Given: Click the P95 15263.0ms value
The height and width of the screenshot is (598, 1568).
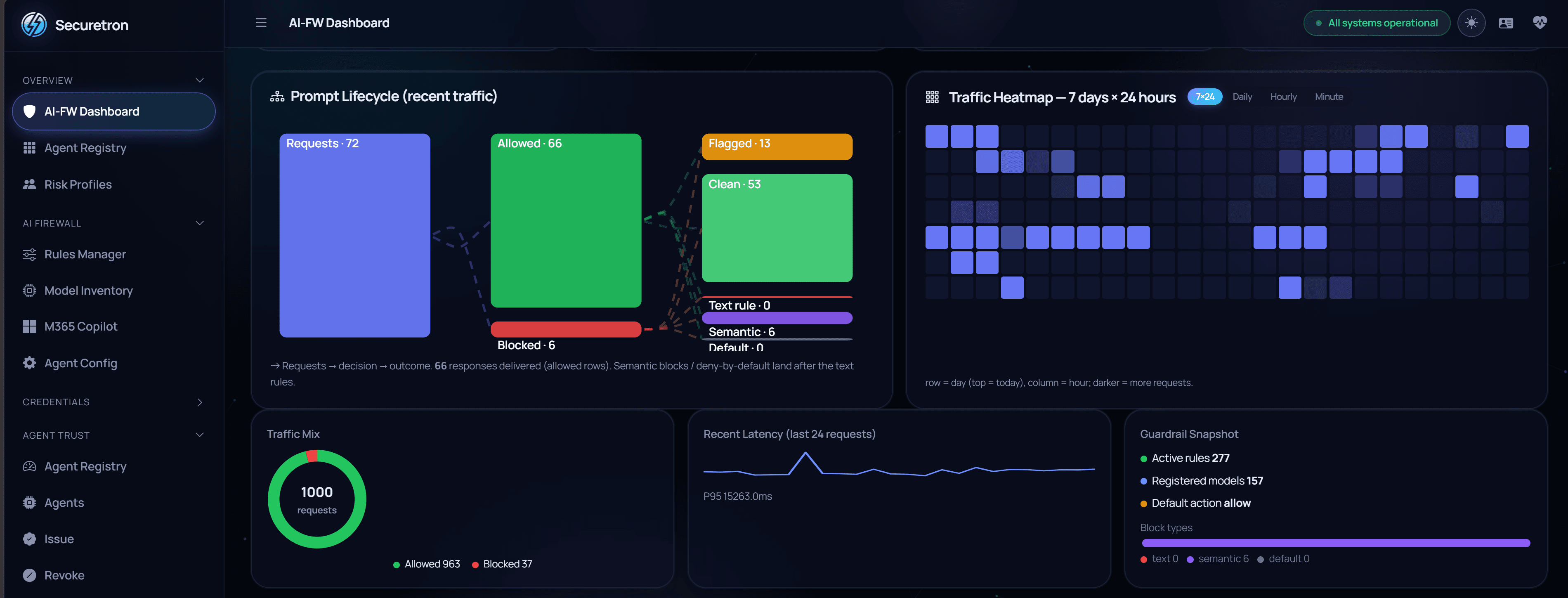Looking at the screenshot, I should (738, 496).
